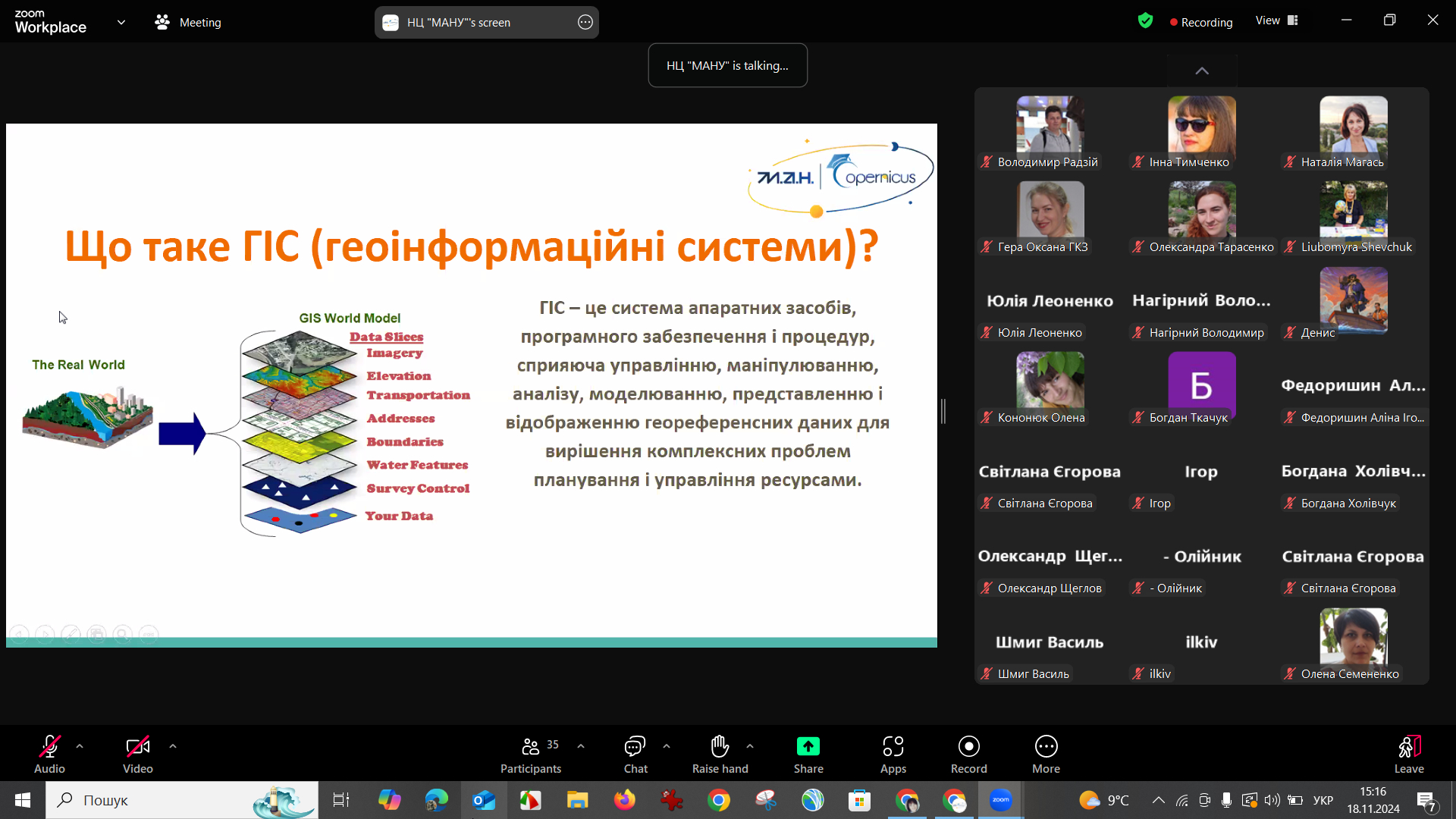Image resolution: width=1456 pixels, height=819 pixels.
Task: Open Zoom Workplace dropdown chevron
Action: (121, 22)
